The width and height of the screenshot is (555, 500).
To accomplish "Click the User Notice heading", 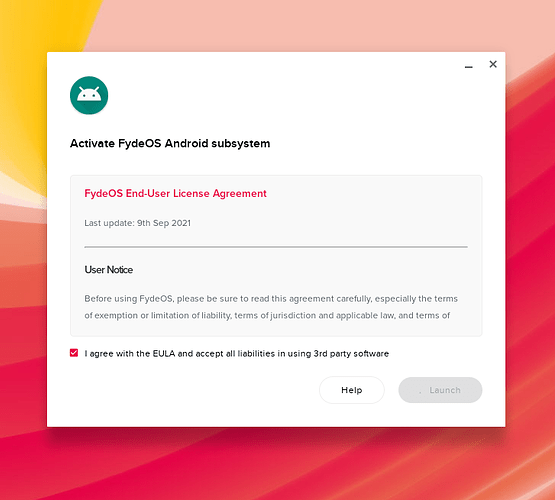I will click(x=109, y=270).
